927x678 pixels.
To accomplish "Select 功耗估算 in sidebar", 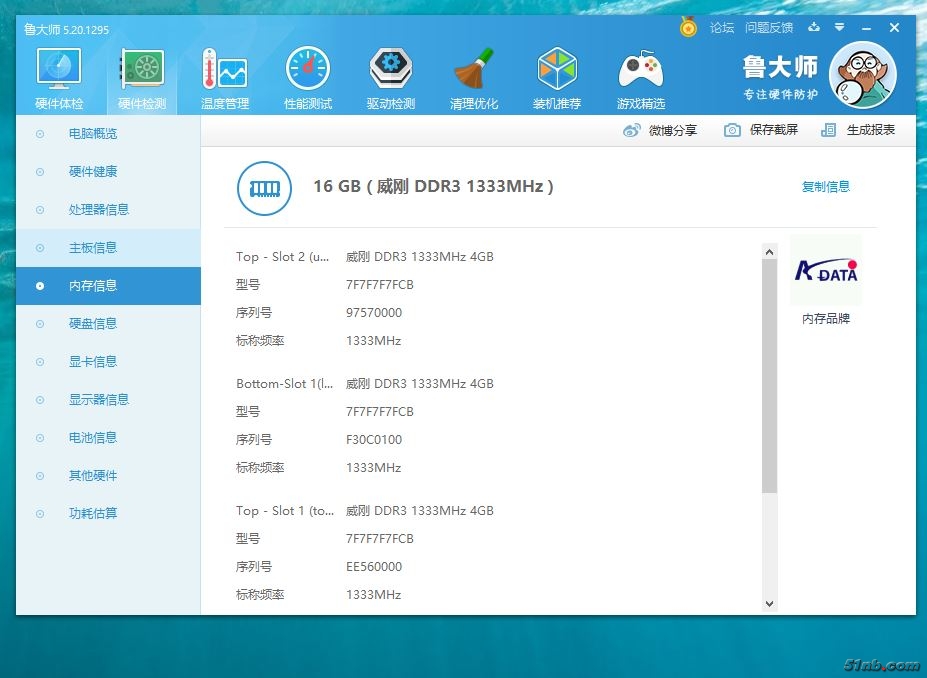I will [x=108, y=513].
